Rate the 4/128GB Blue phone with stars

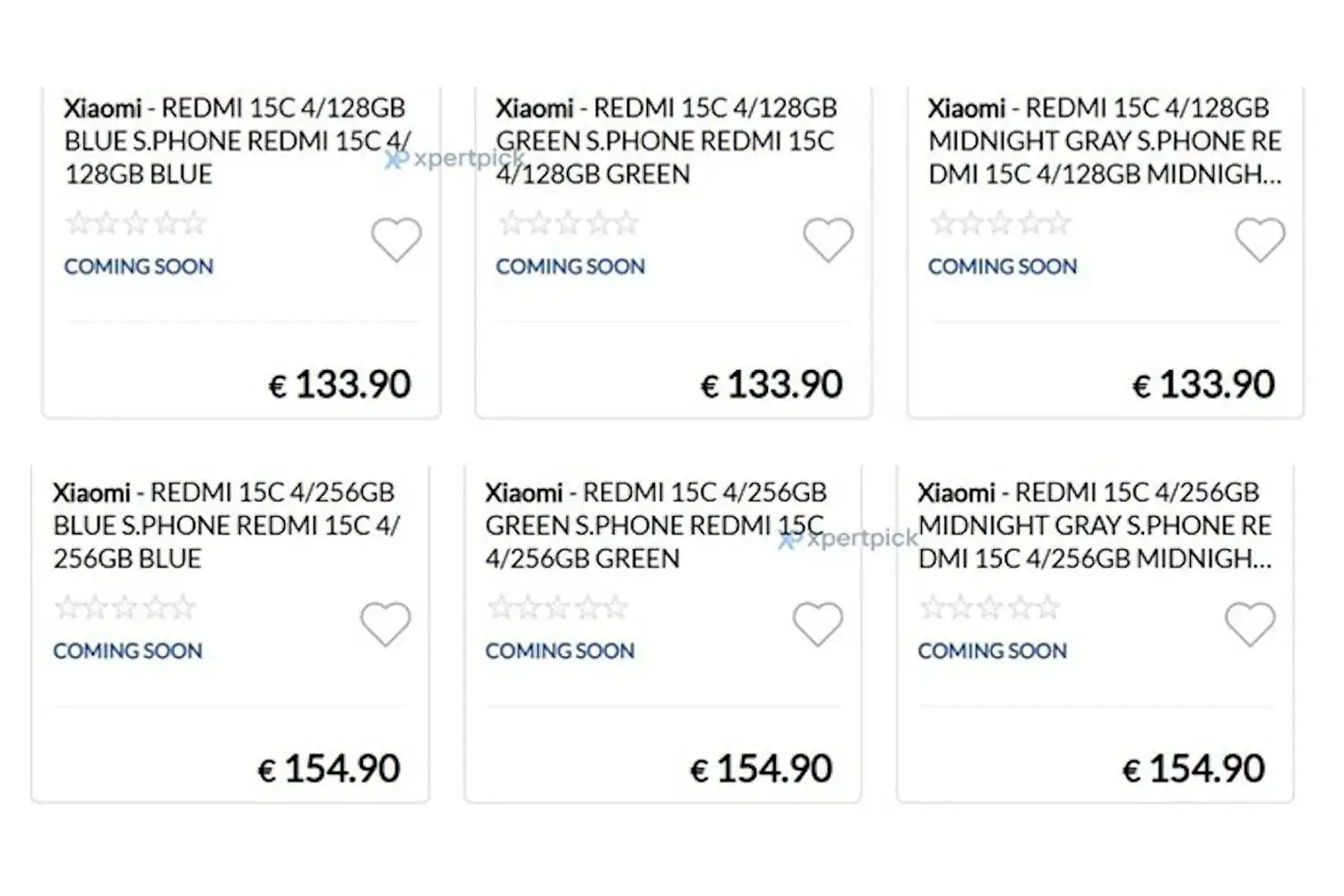click(136, 222)
